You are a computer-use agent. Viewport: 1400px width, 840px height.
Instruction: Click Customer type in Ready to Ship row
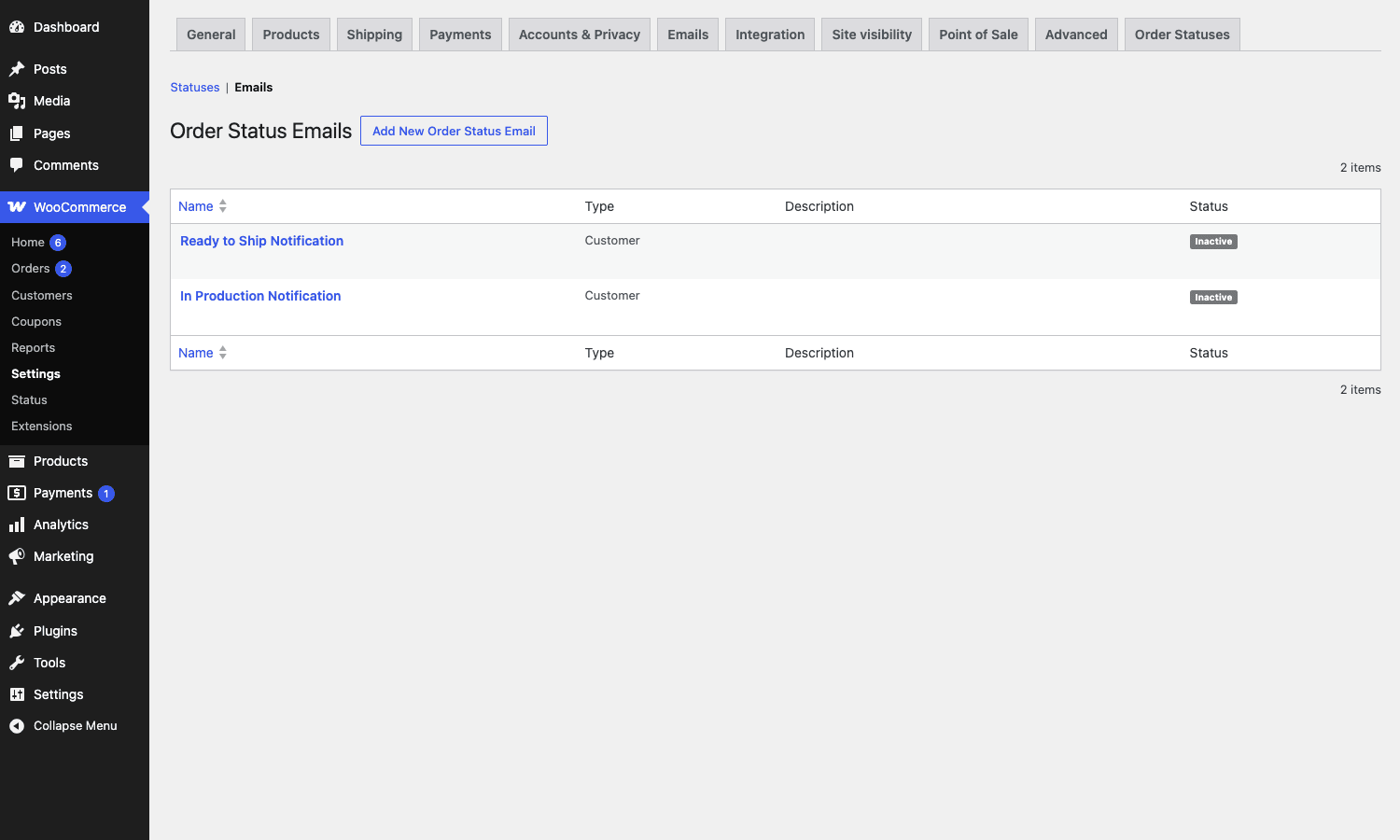coord(612,241)
